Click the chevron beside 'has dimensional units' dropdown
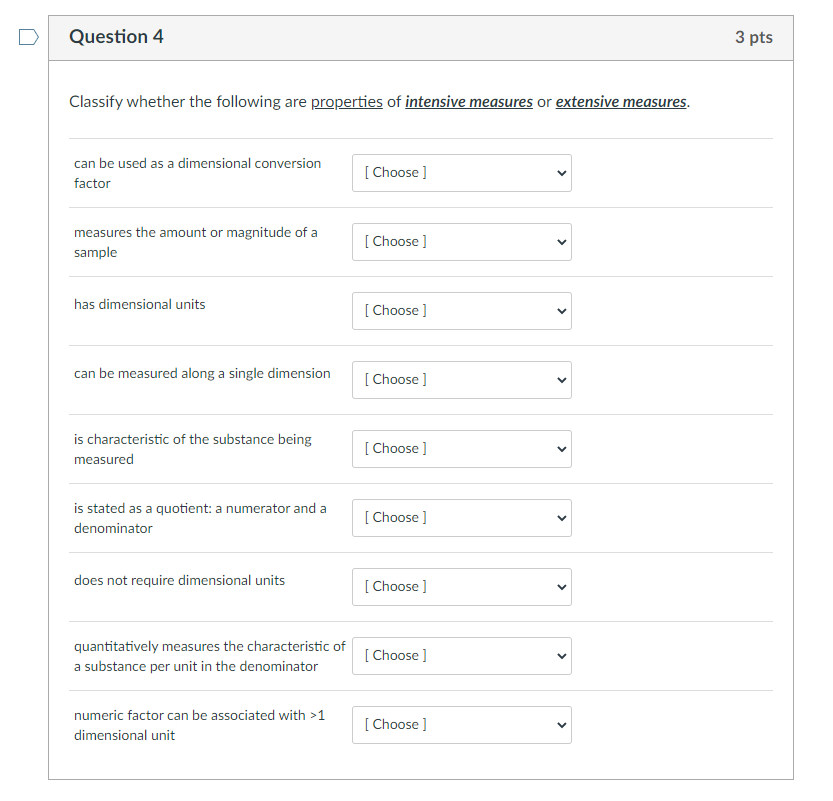Image resolution: width=833 pixels, height=801 pixels. pos(558,310)
